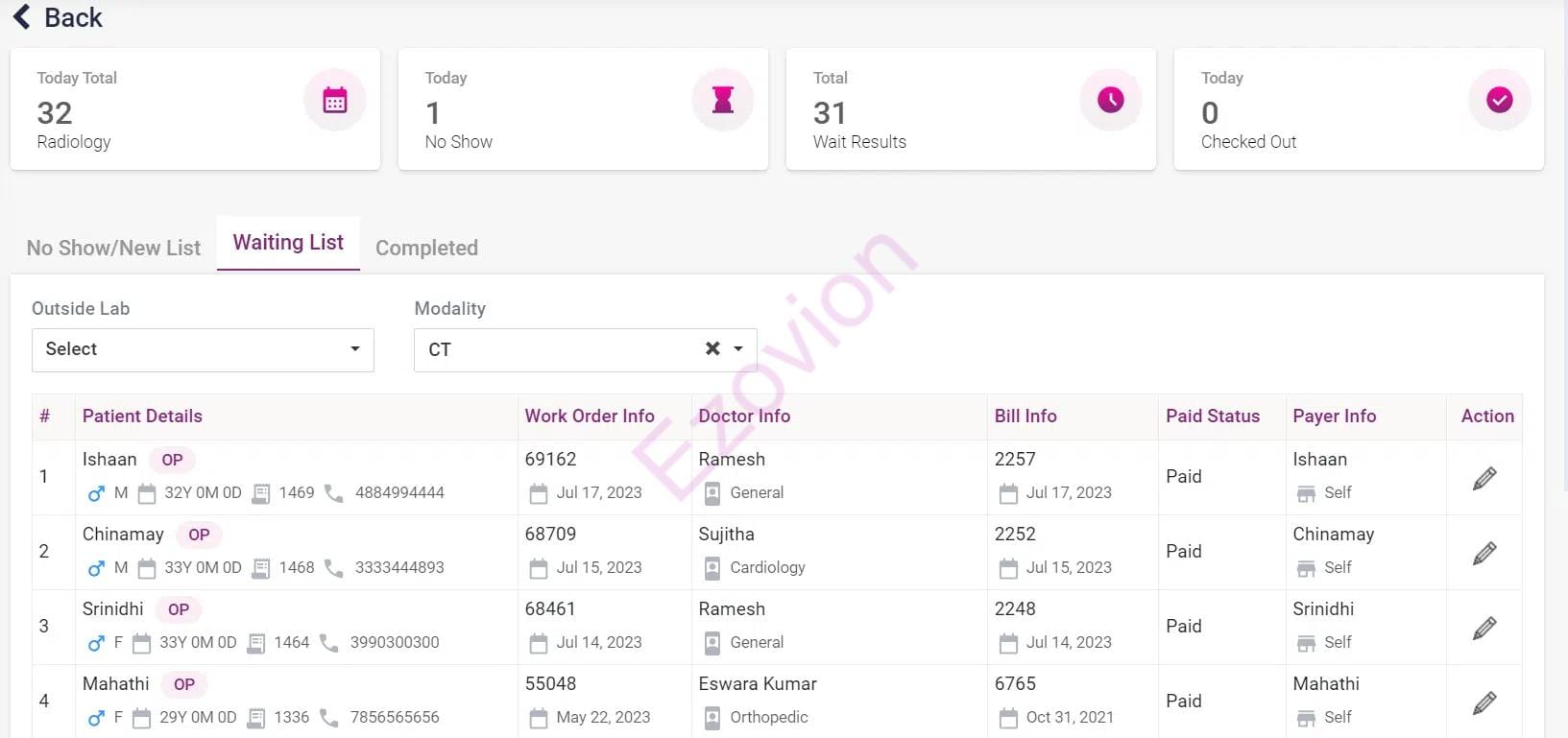Click the No Show hourglass icon
Image resolution: width=1568 pixels, height=738 pixels.
click(x=723, y=100)
